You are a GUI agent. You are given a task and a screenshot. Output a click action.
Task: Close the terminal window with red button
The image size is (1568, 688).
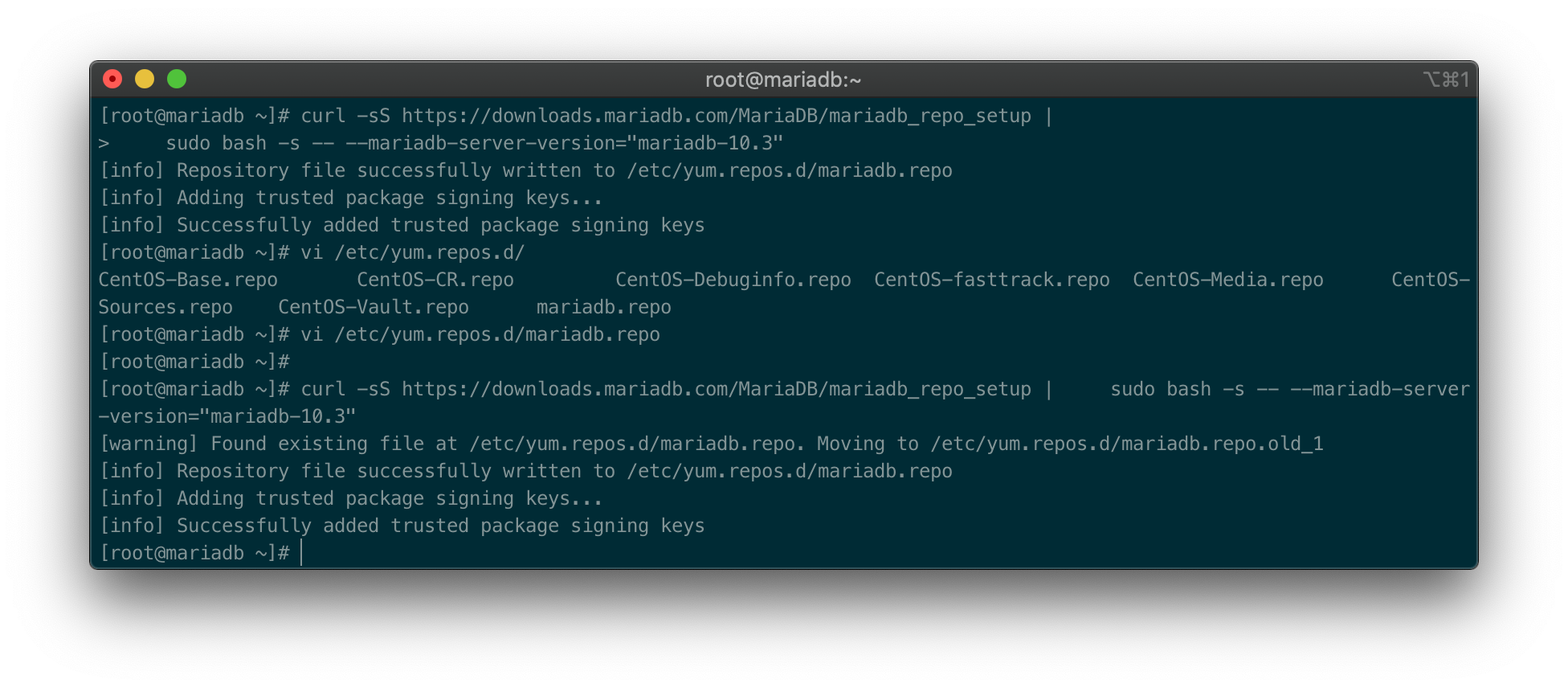pyautogui.click(x=112, y=79)
